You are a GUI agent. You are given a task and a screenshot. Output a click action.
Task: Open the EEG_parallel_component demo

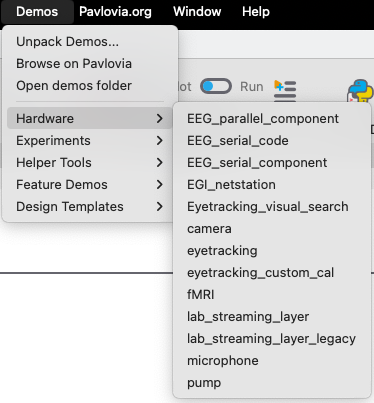tap(272, 119)
